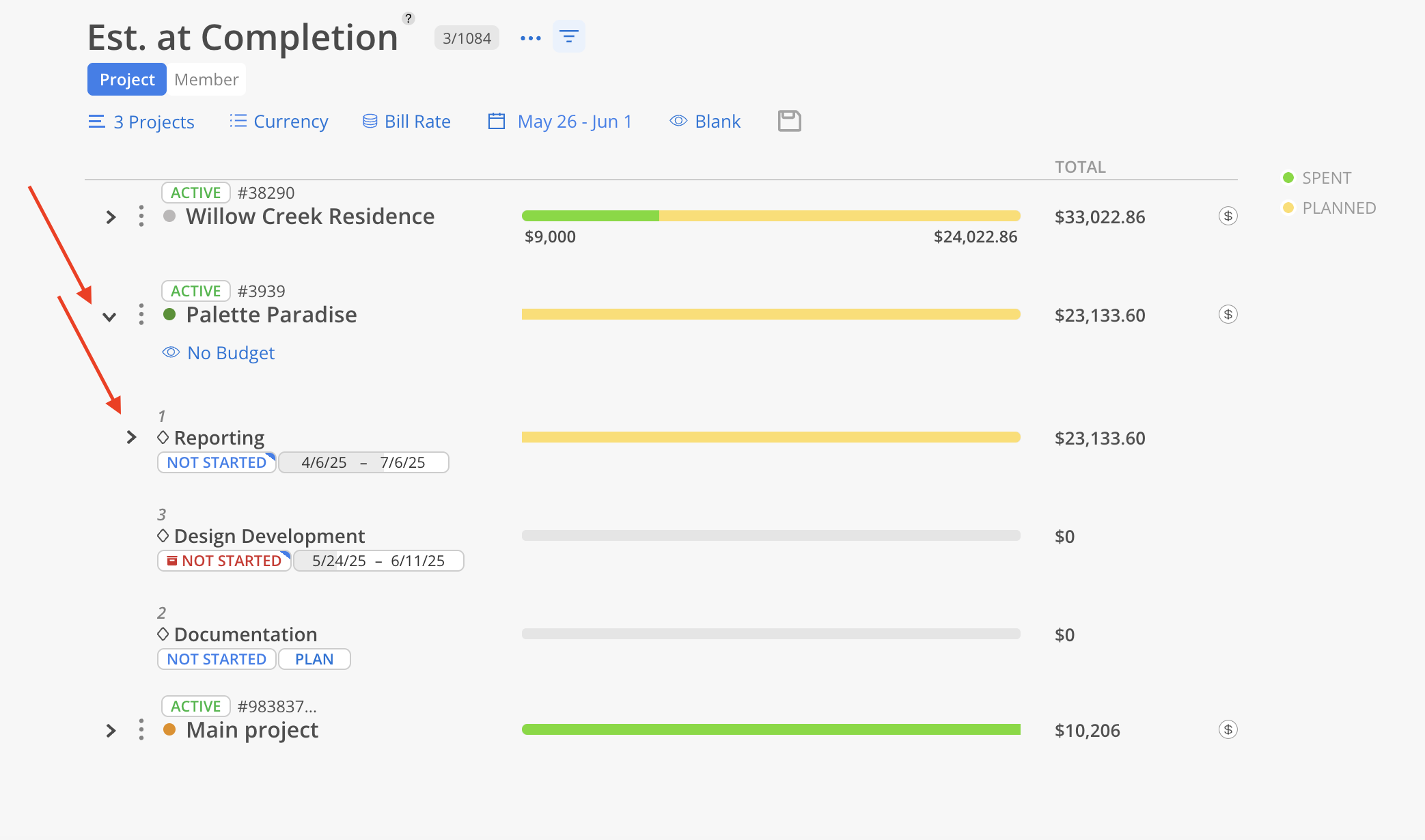
Task: Click project number #38290
Action: [x=266, y=193]
